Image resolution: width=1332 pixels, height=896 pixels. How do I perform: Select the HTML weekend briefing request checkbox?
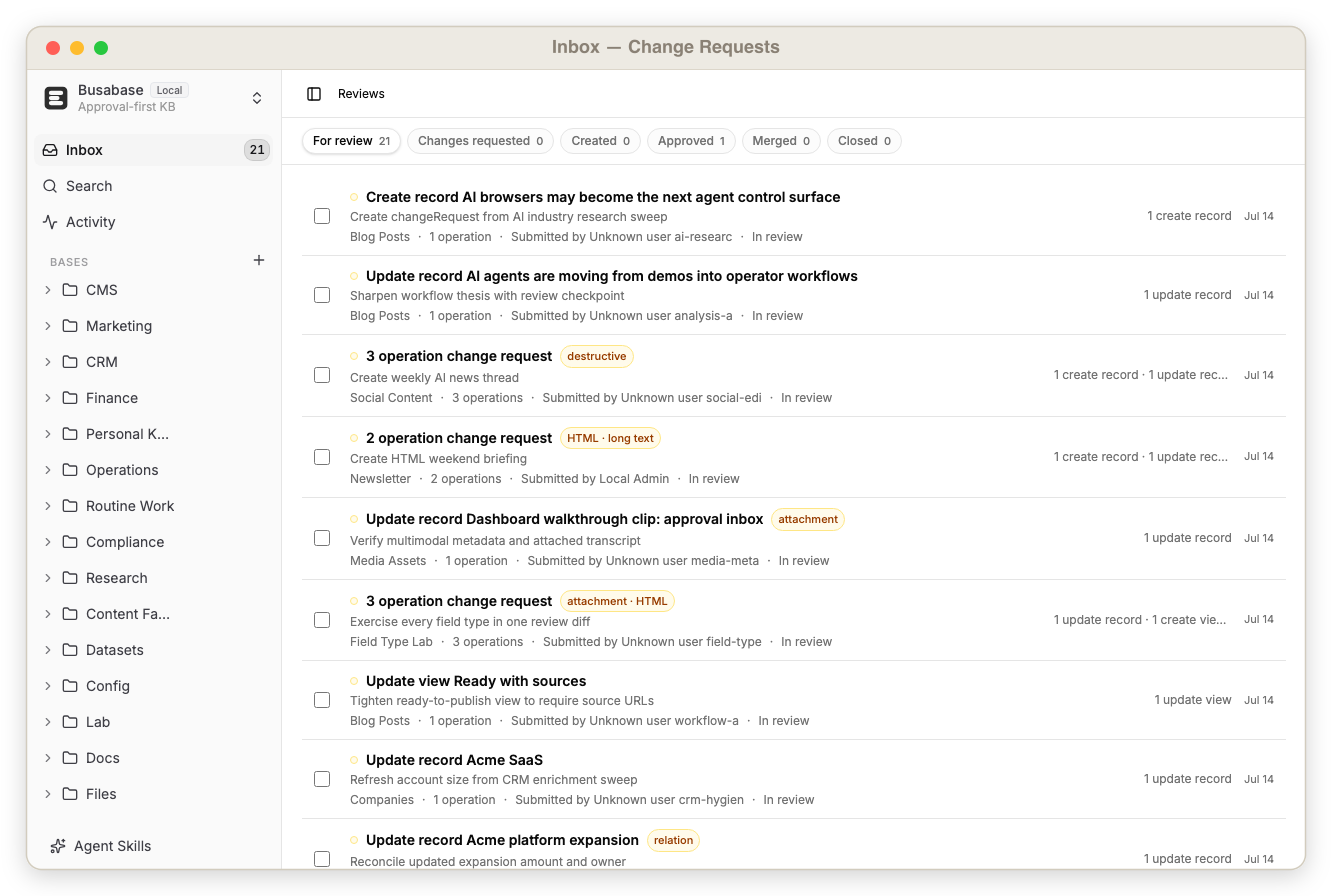coord(322,457)
